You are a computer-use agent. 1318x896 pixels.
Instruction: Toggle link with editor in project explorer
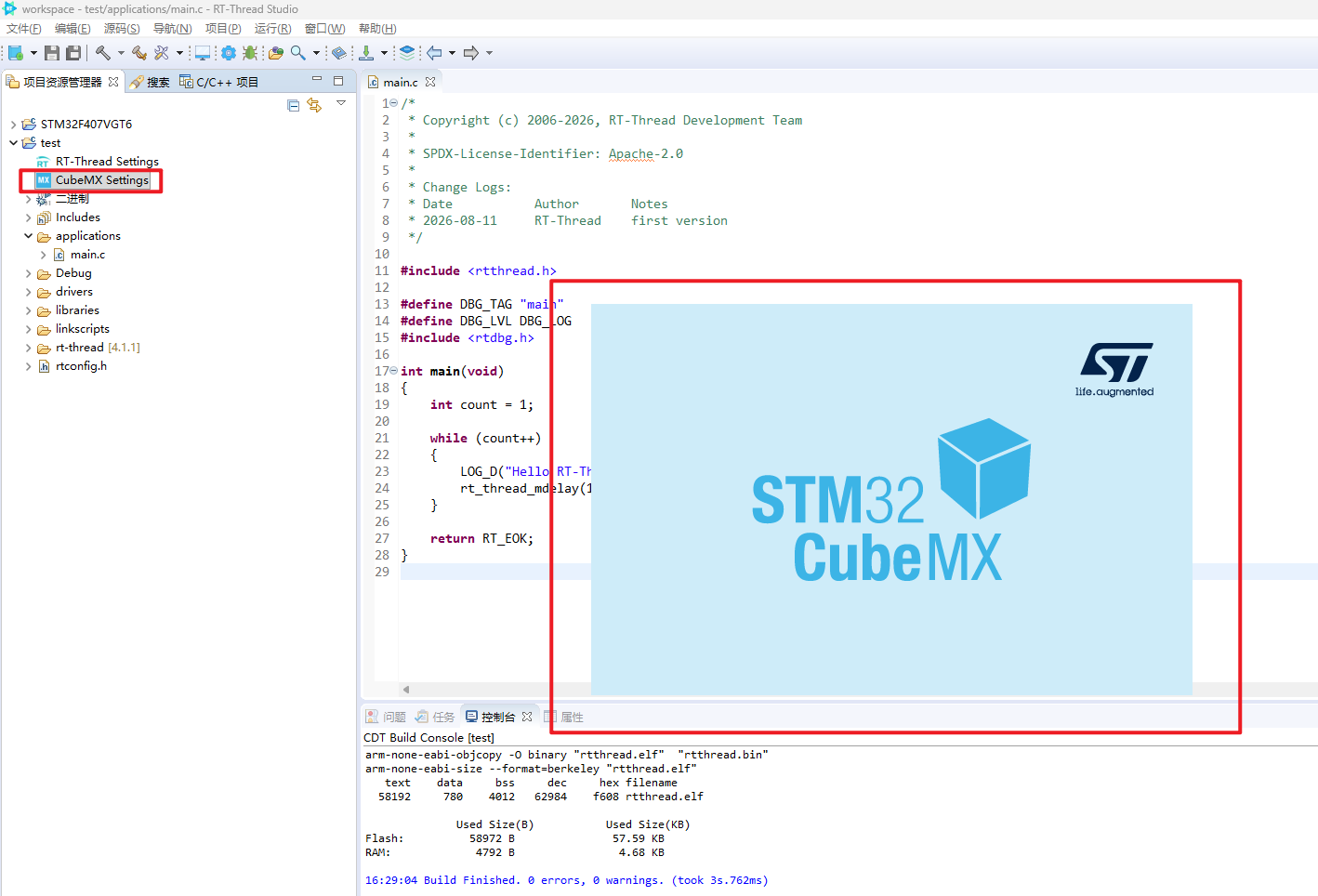(314, 105)
